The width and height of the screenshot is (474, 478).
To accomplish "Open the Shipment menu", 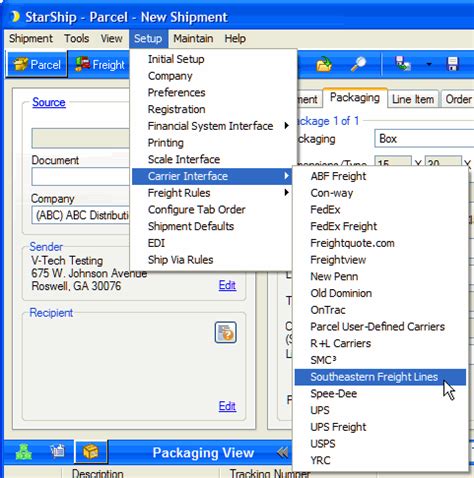I will pyautogui.click(x=31, y=39).
